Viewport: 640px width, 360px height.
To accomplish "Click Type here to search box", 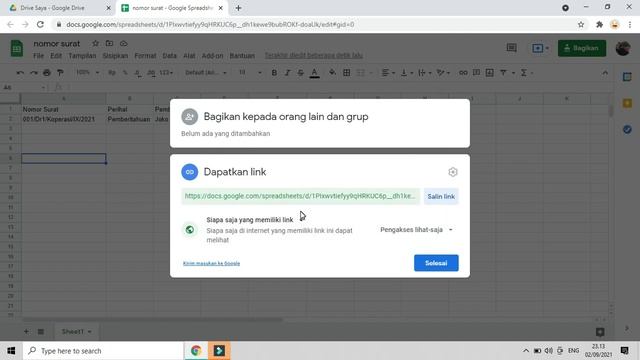I will click(103, 351).
